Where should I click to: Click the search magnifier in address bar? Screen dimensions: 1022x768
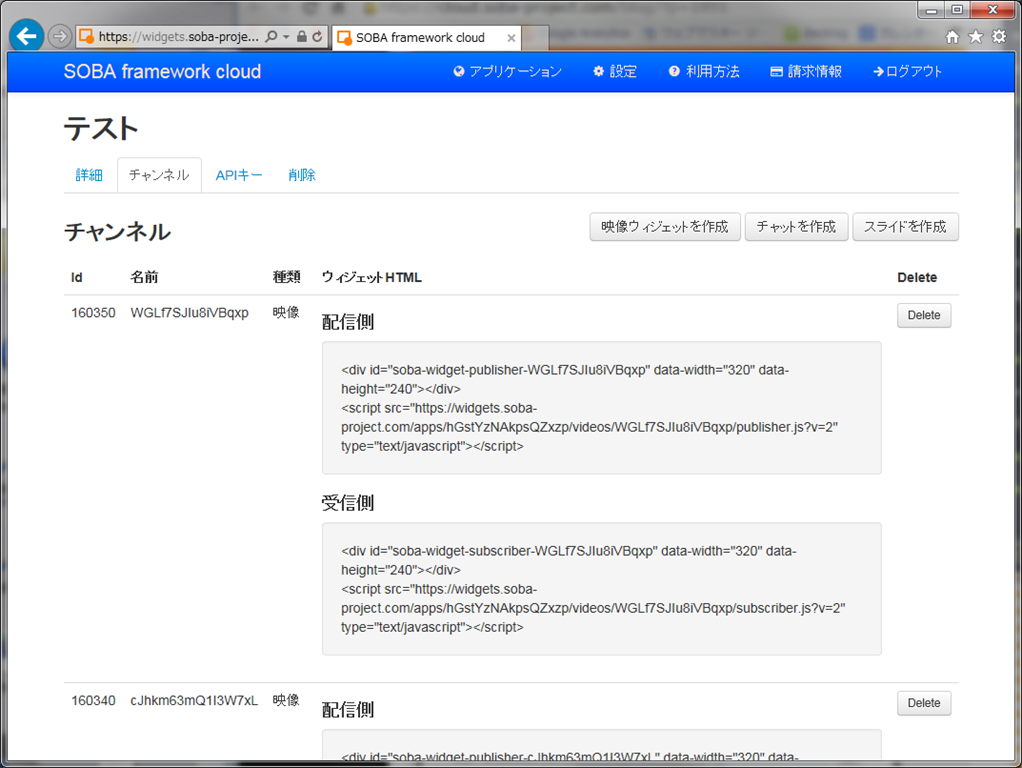pyautogui.click(x=272, y=37)
